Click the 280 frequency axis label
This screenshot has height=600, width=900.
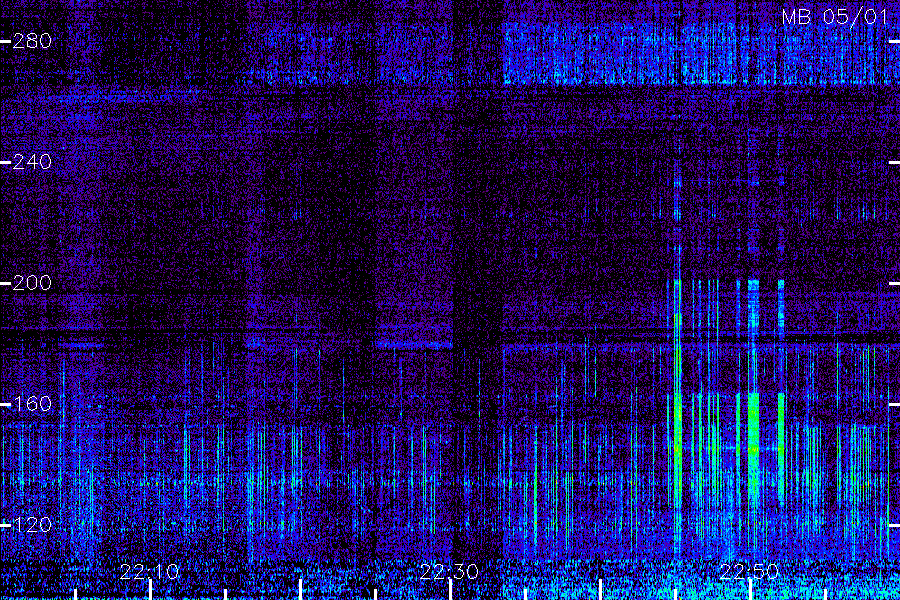pos(32,41)
